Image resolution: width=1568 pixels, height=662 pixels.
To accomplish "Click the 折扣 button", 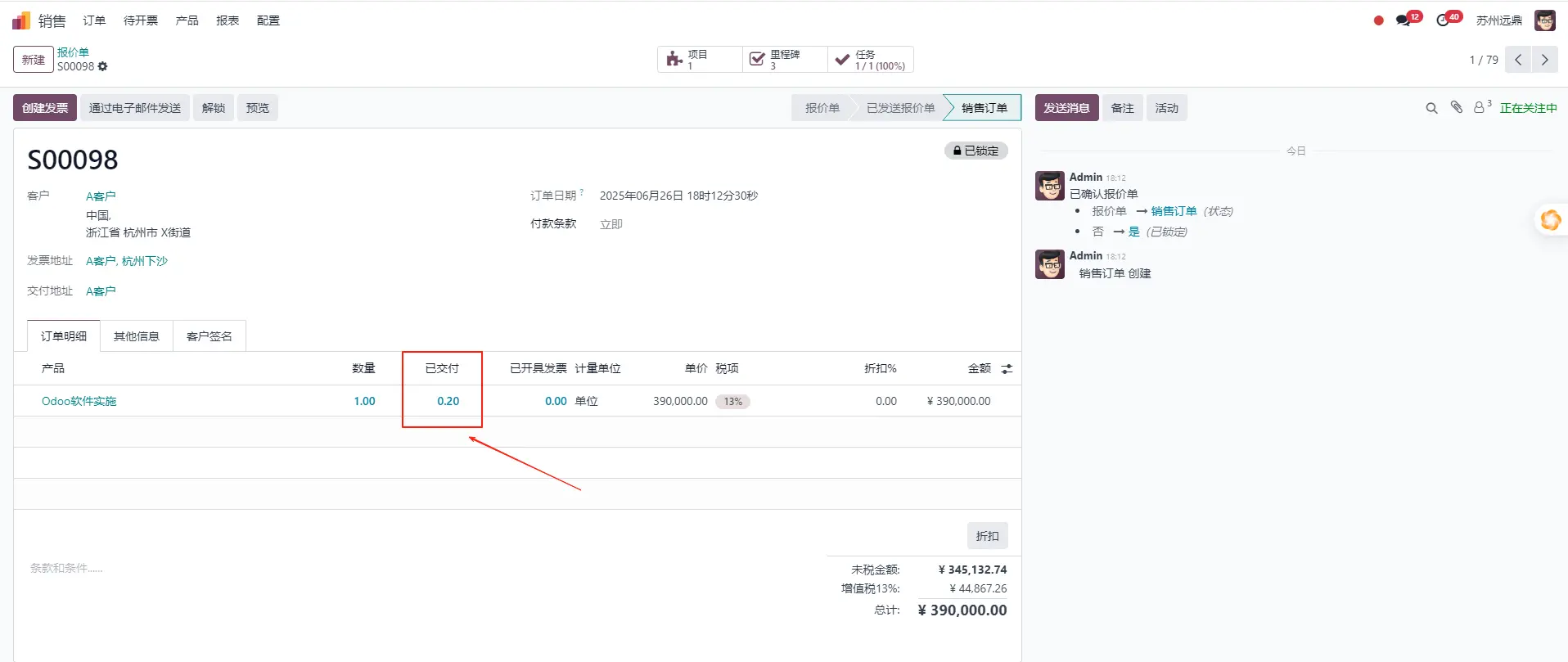I will tap(988, 536).
